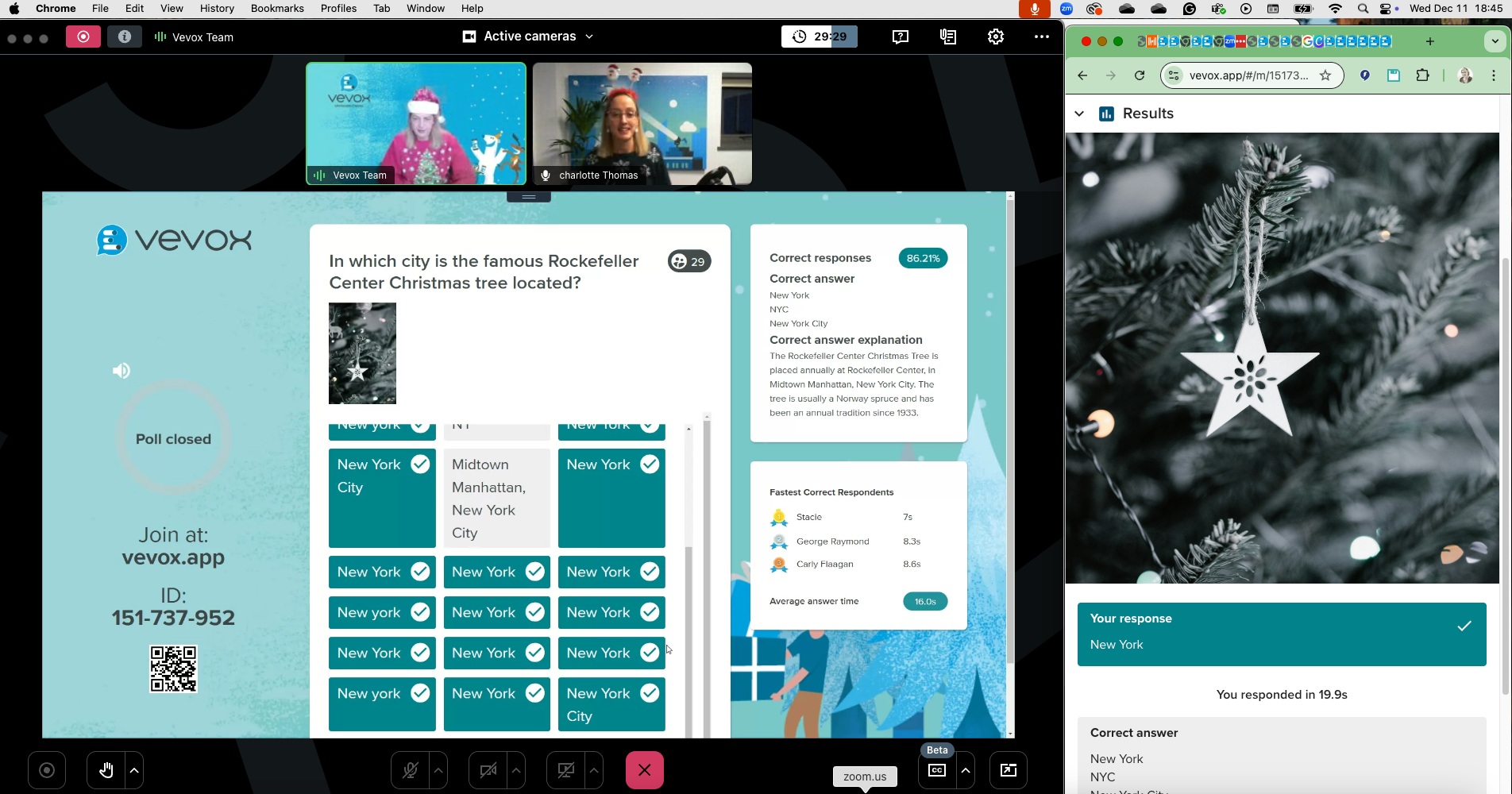Open Spotlight search in menu bar
The image size is (1512, 794).
(1363, 9)
